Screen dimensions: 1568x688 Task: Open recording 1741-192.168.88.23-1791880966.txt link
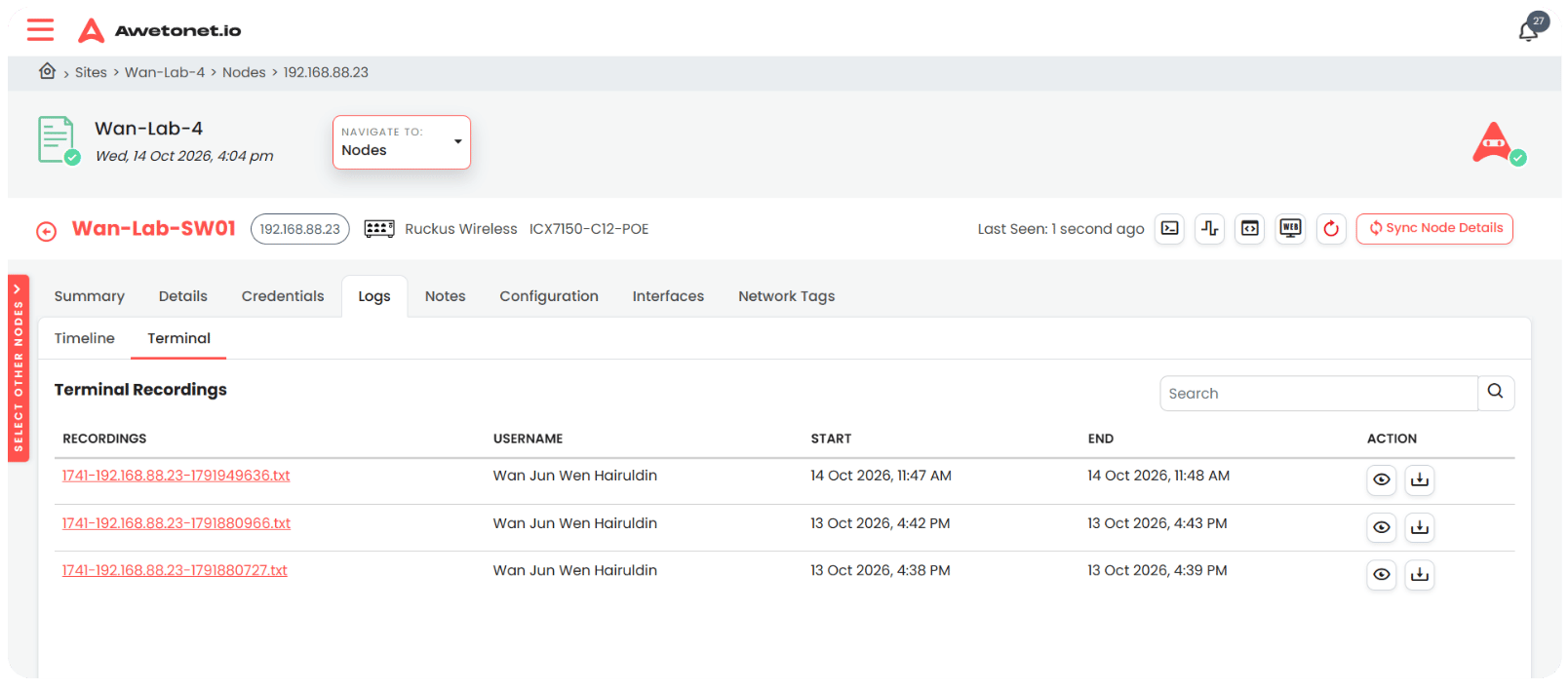[x=176, y=523]
